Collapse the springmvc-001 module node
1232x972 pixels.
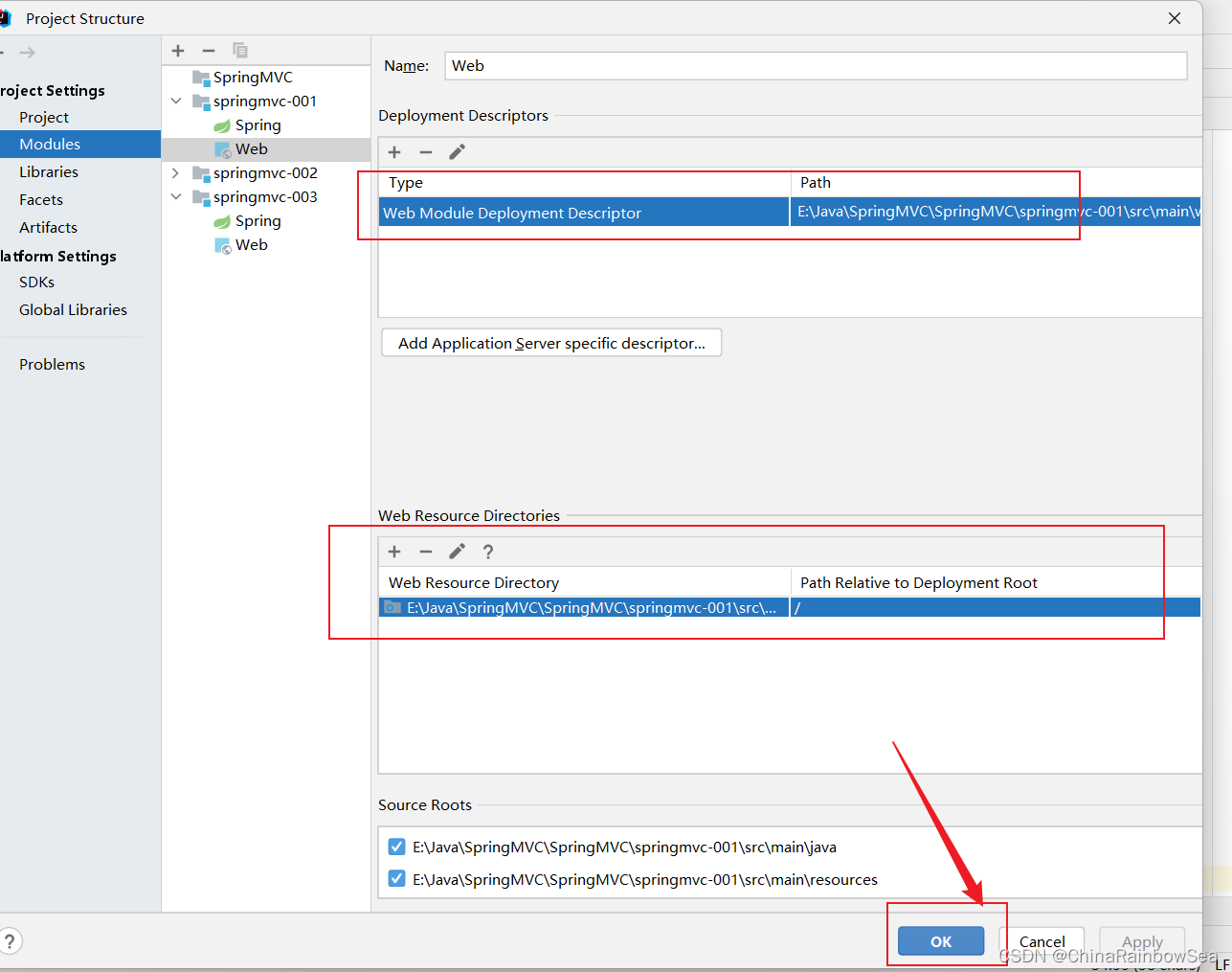[176, 102]
